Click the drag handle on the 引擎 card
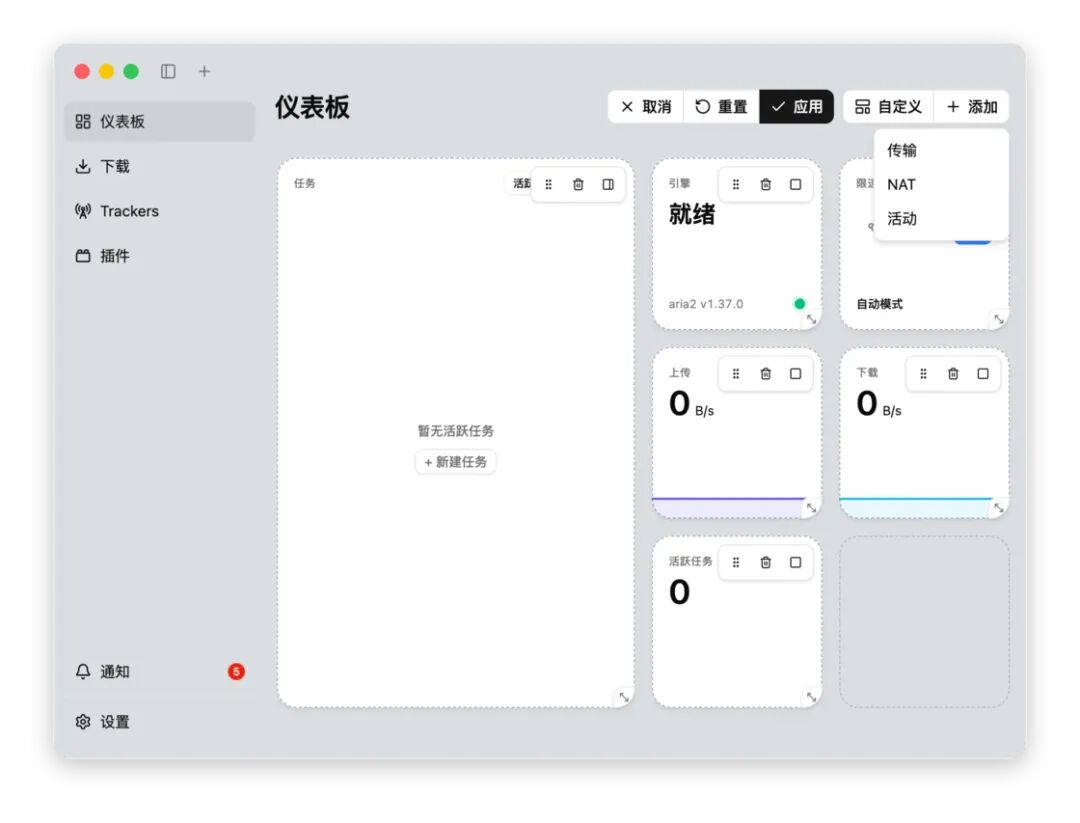The image size is (1080, 823). tap(736, 185)
